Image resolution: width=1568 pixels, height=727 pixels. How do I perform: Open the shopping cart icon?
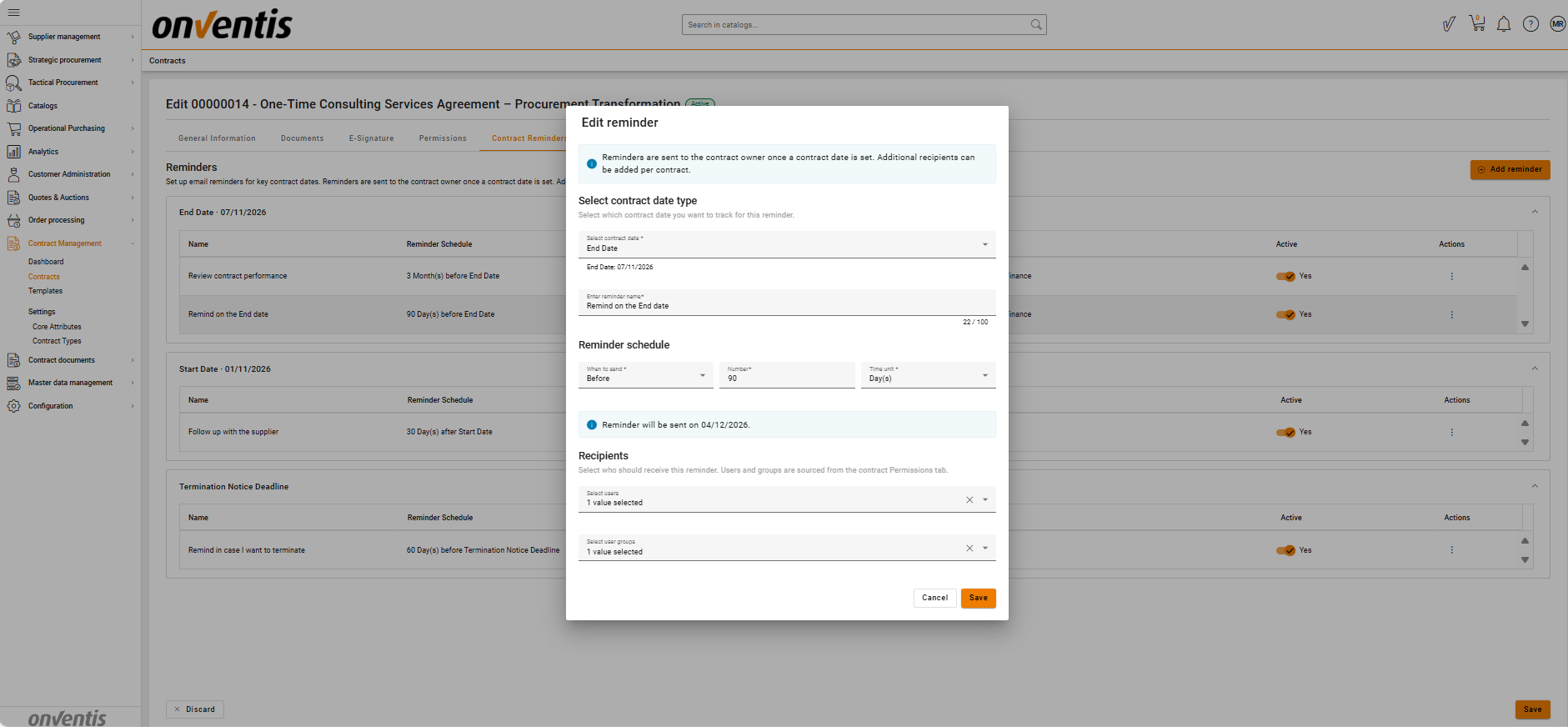tap(1477, 23)
